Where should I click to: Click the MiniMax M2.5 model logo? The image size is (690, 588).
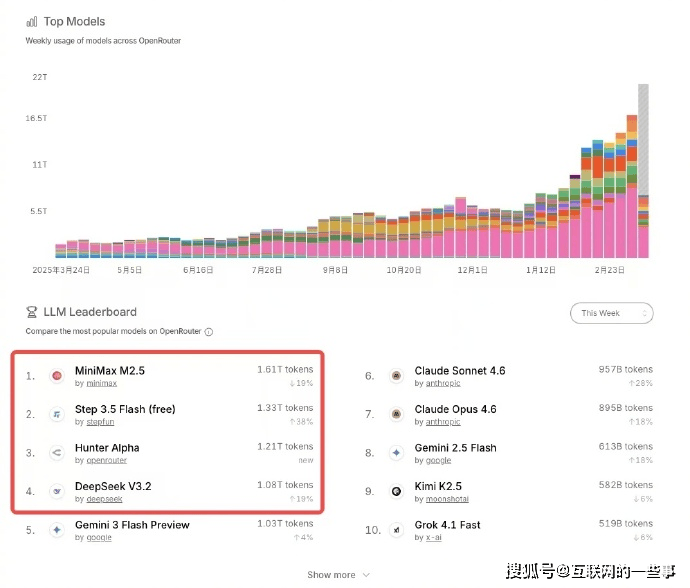57,375
